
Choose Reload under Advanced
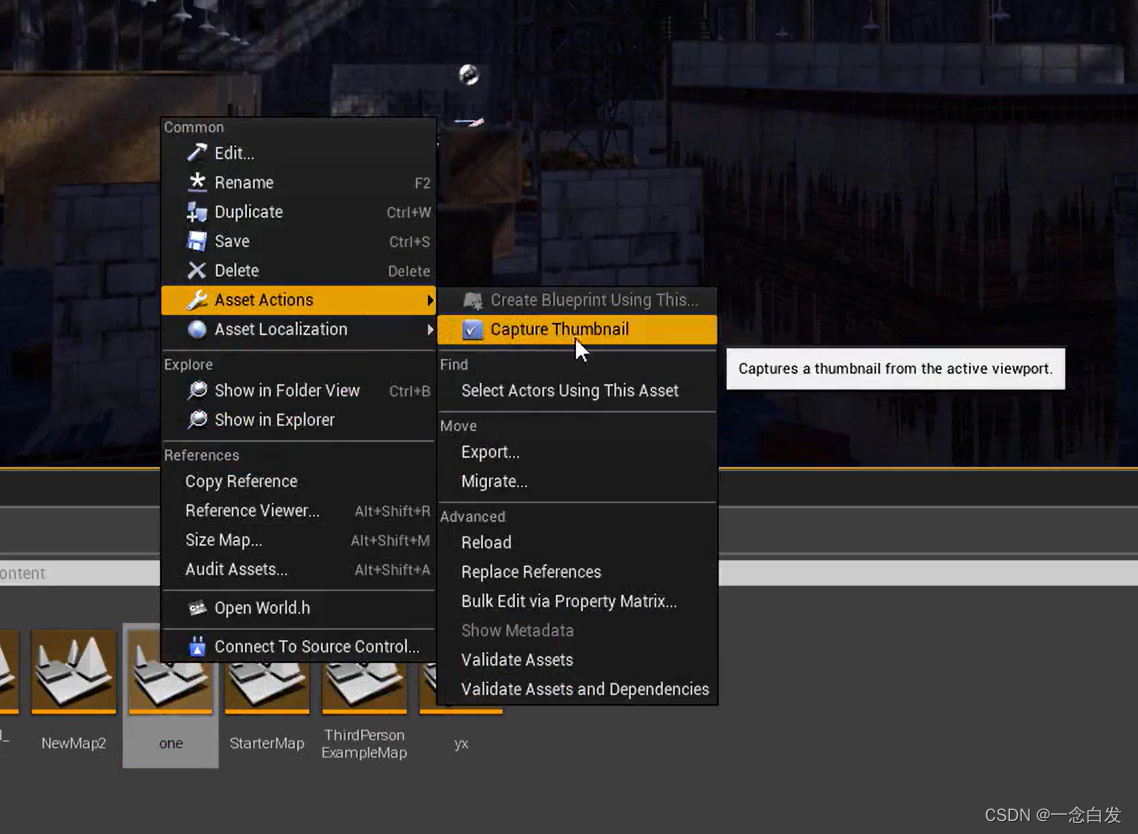(x=577, y=542)
